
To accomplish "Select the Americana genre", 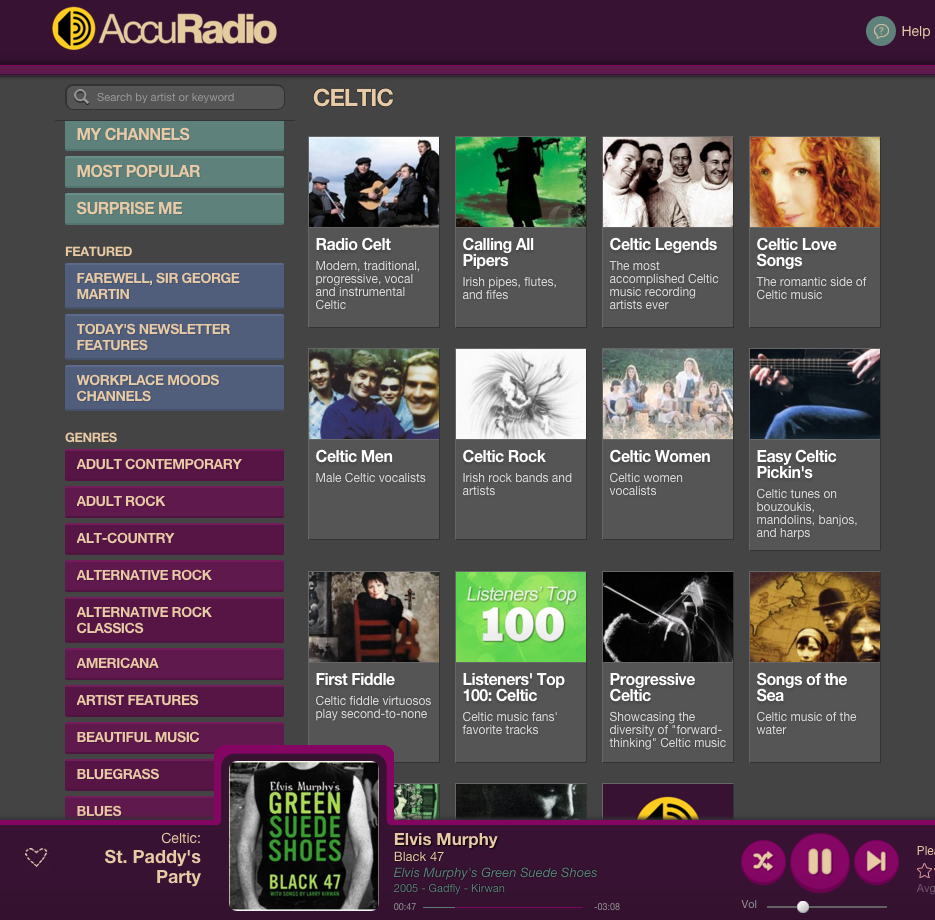I will [174, 663].
